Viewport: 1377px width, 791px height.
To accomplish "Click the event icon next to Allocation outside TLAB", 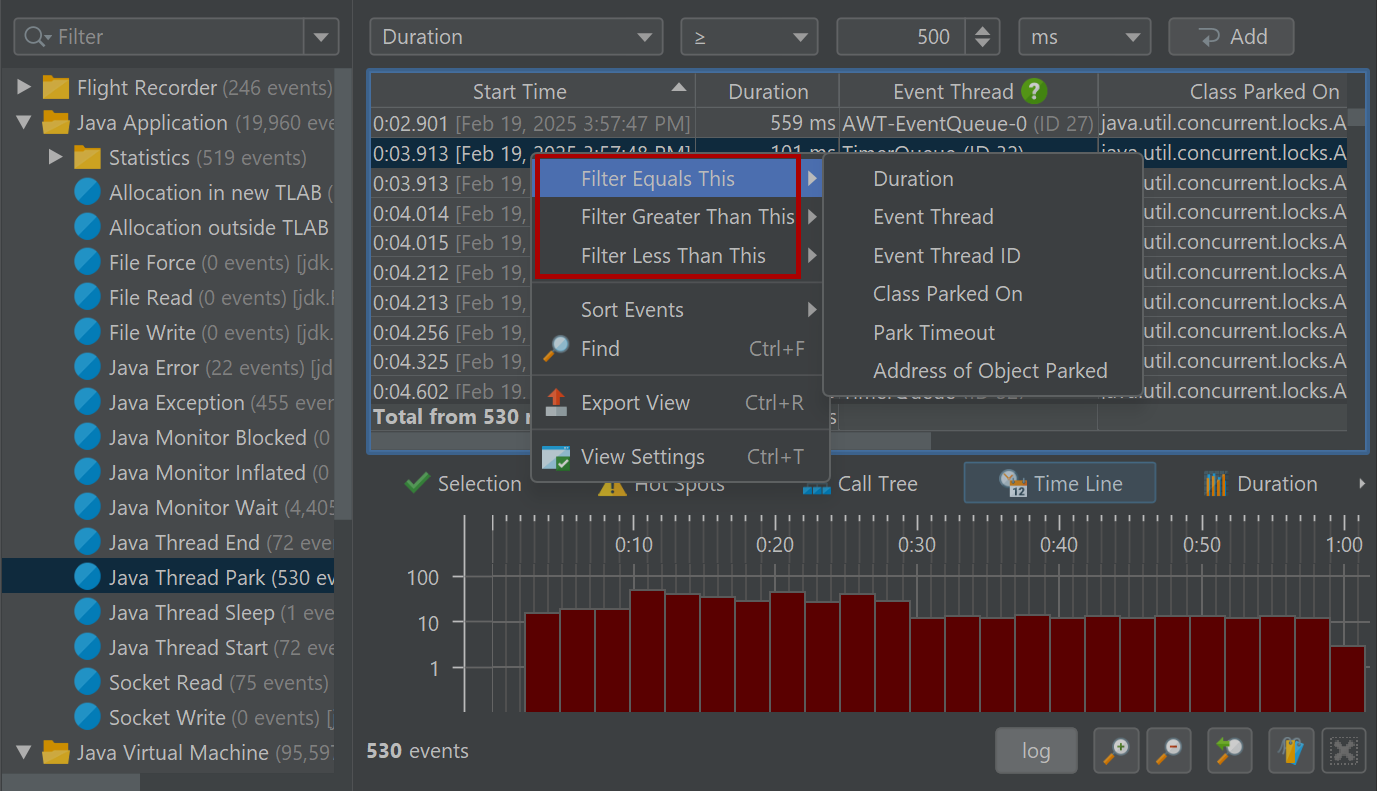I will point(89,228).
